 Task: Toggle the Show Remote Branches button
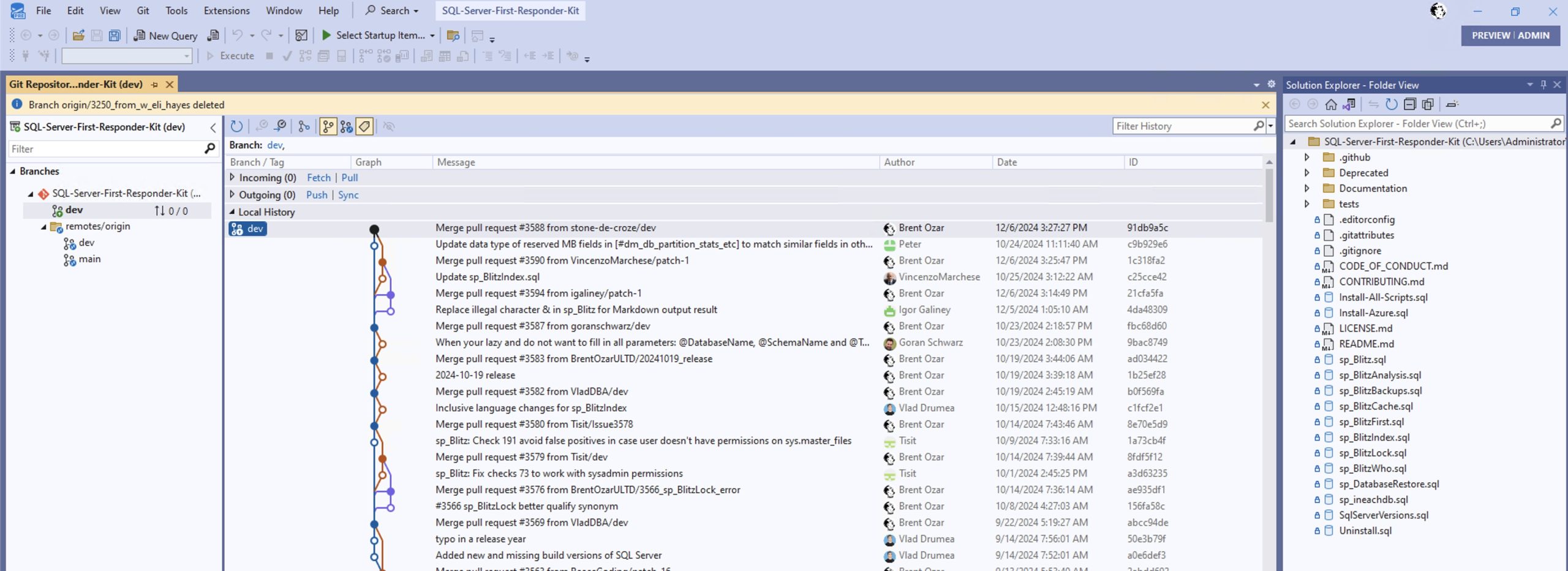click(347, 126)
